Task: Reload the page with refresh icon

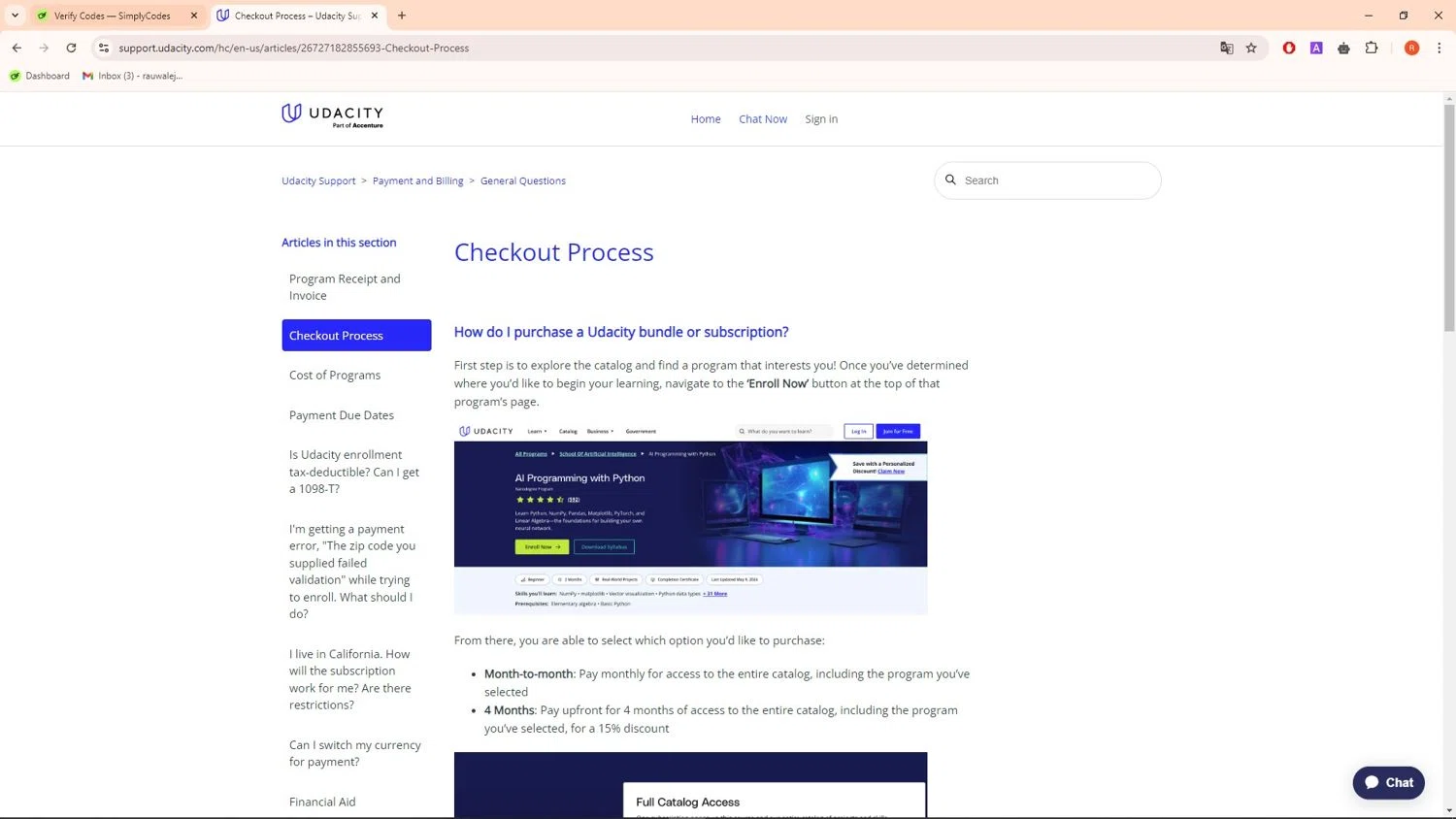Action: tap(71, 48)
